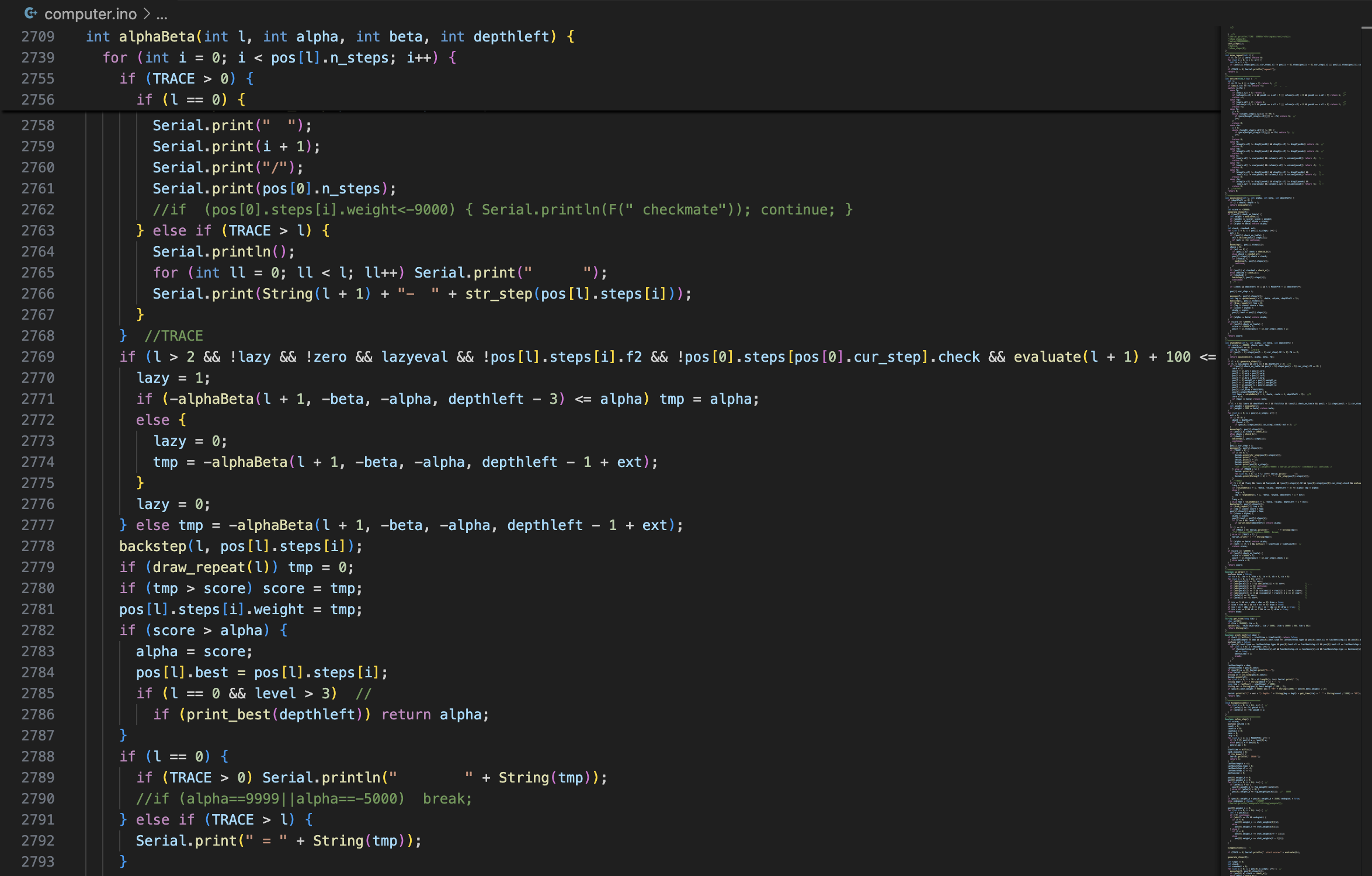The height and width of the screenshot is (876, 1372).
Task: Click sticky line 'if (l == 0) {' at 2756
Action: 190,99
